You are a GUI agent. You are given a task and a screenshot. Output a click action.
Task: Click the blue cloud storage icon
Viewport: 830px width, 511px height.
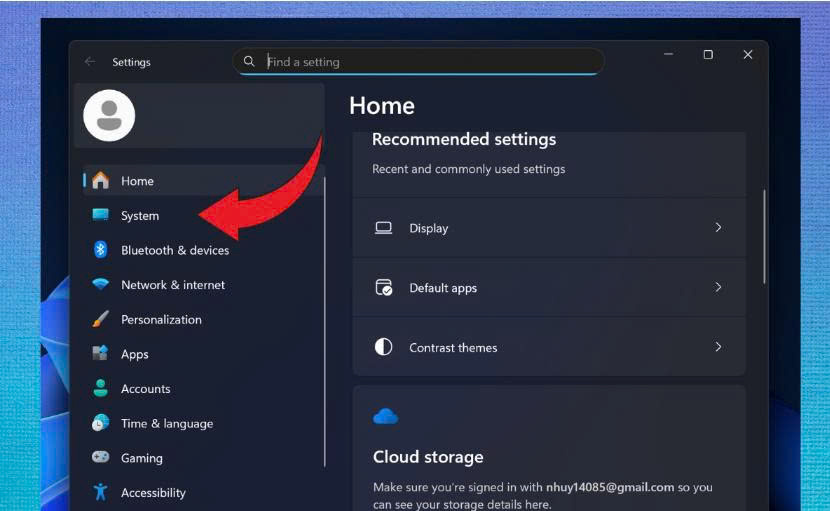[385, 417]
